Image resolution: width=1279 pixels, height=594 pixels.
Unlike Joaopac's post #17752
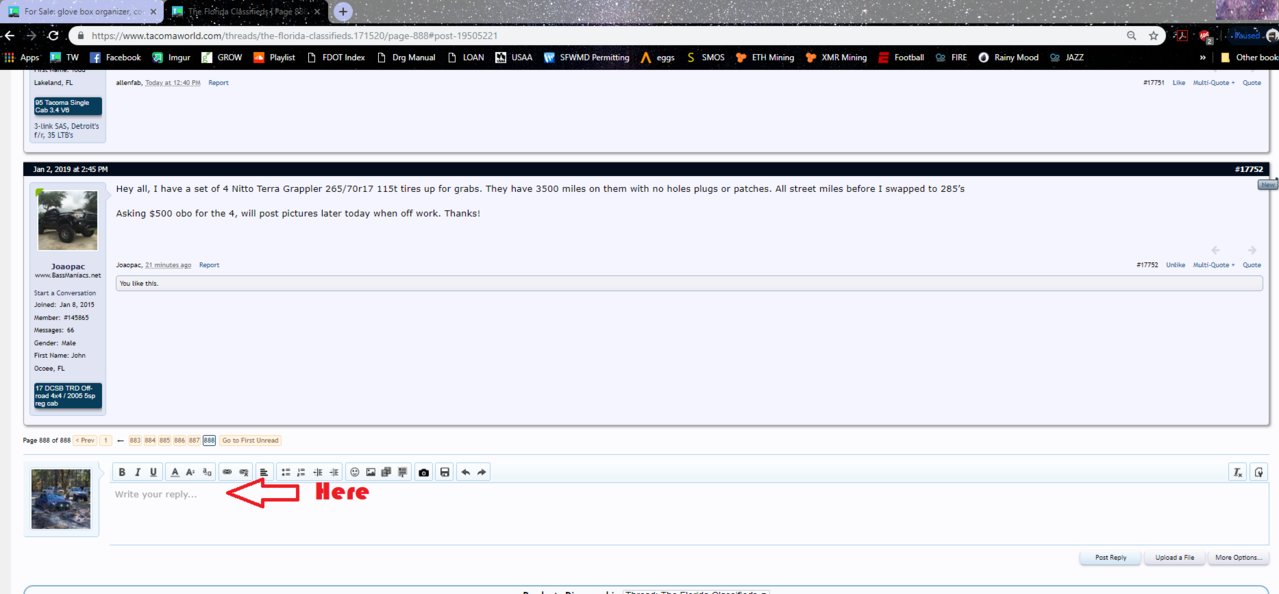(1175, 265)
